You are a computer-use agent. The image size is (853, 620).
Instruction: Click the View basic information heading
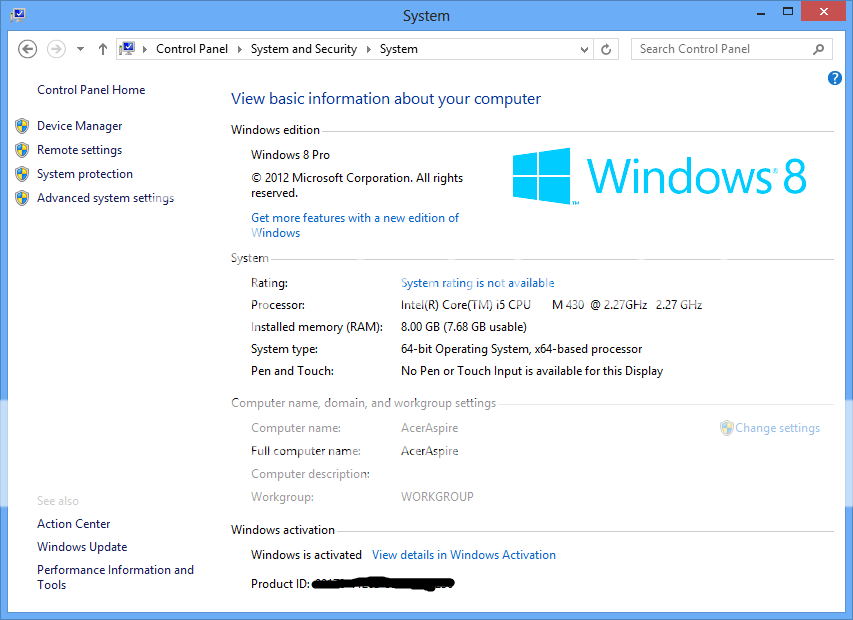386,98
